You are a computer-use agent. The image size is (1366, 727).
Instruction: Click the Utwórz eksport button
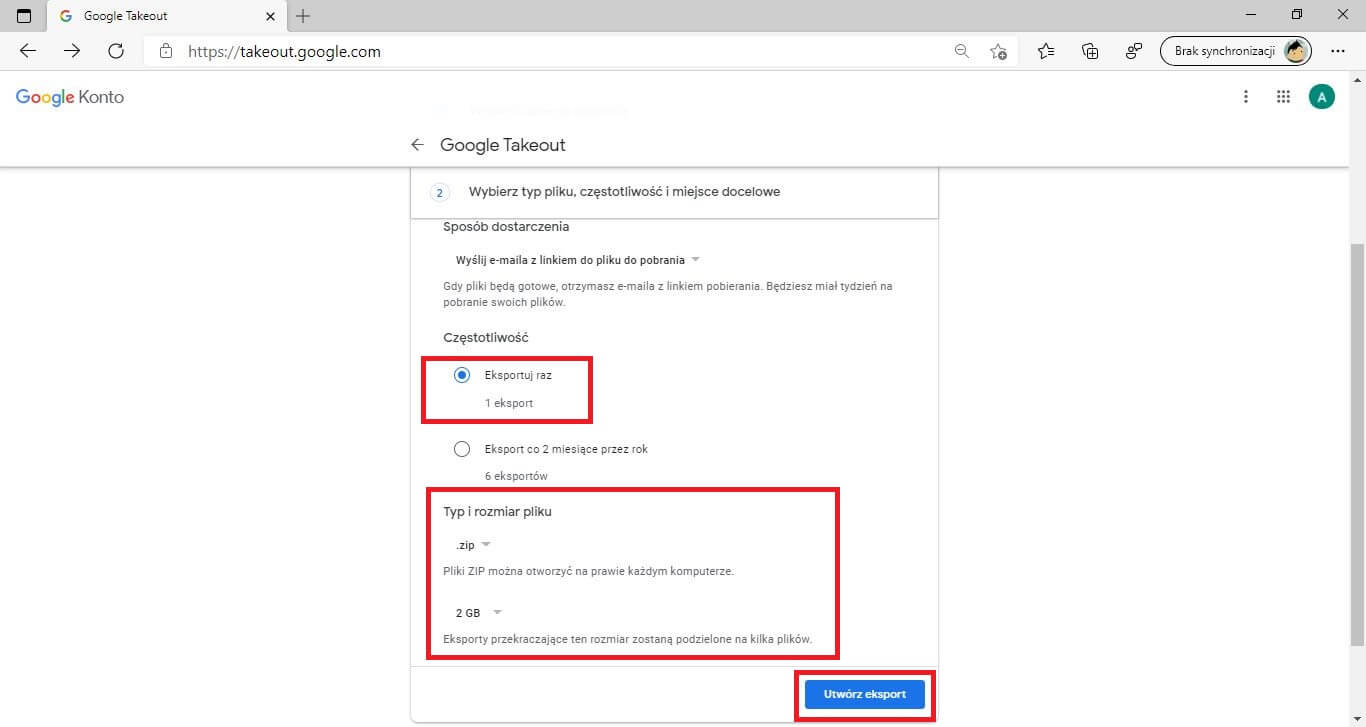[x=865, y=694]
